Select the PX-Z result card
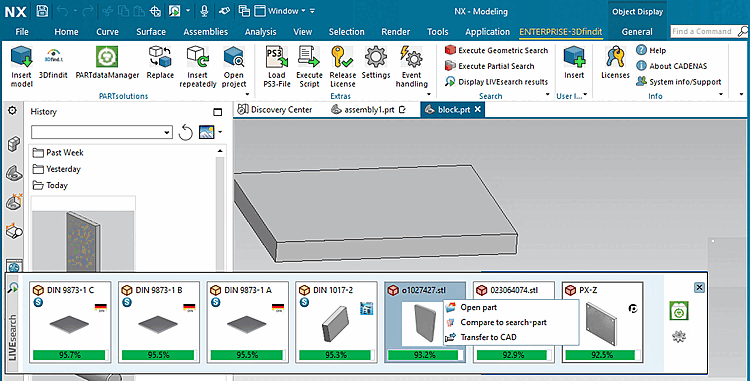Screen dimensions: 750x381 click(x=602, y=322)
